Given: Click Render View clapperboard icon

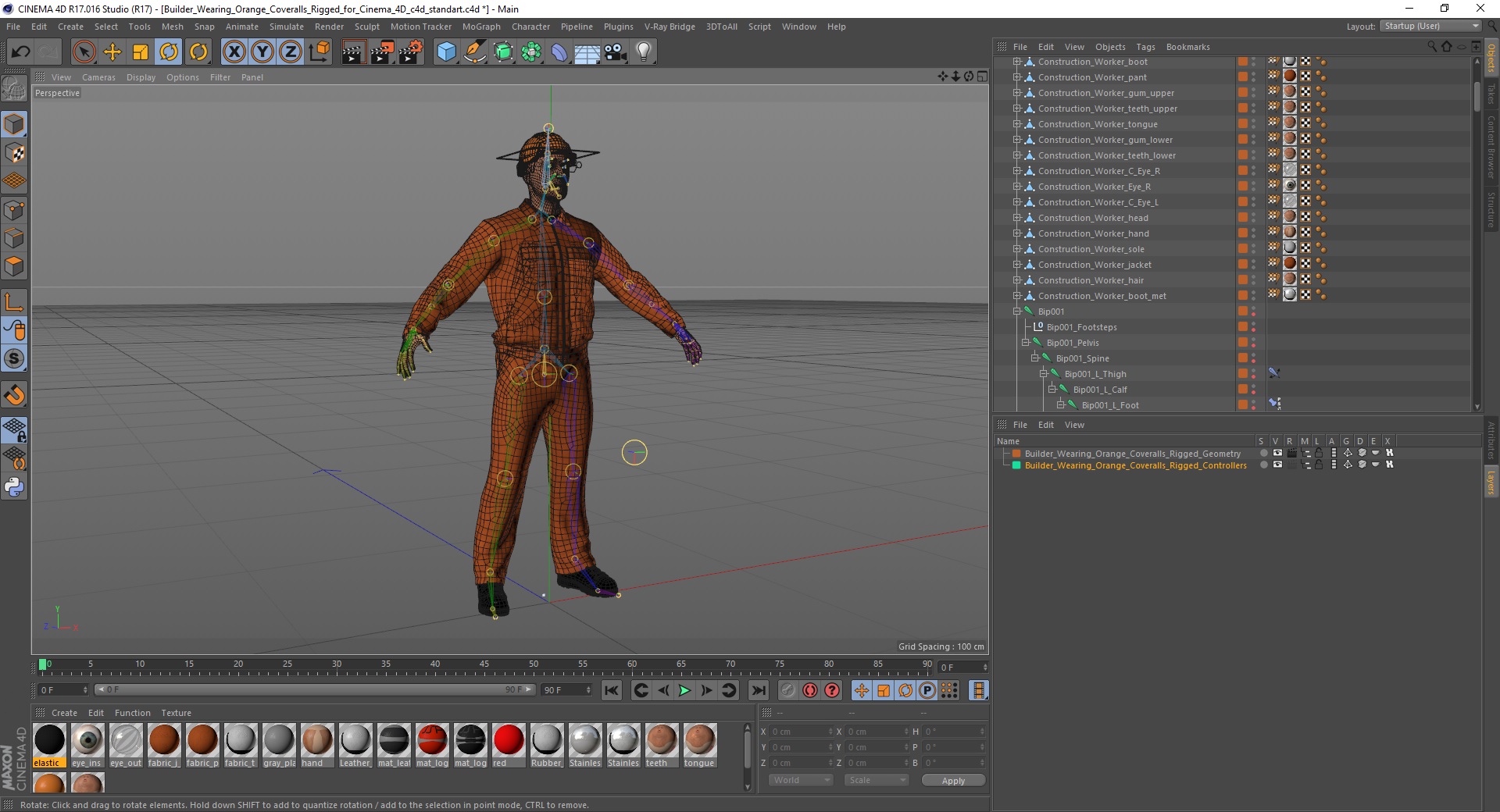Looking at the screenshot, I should (x=353, y=52).
